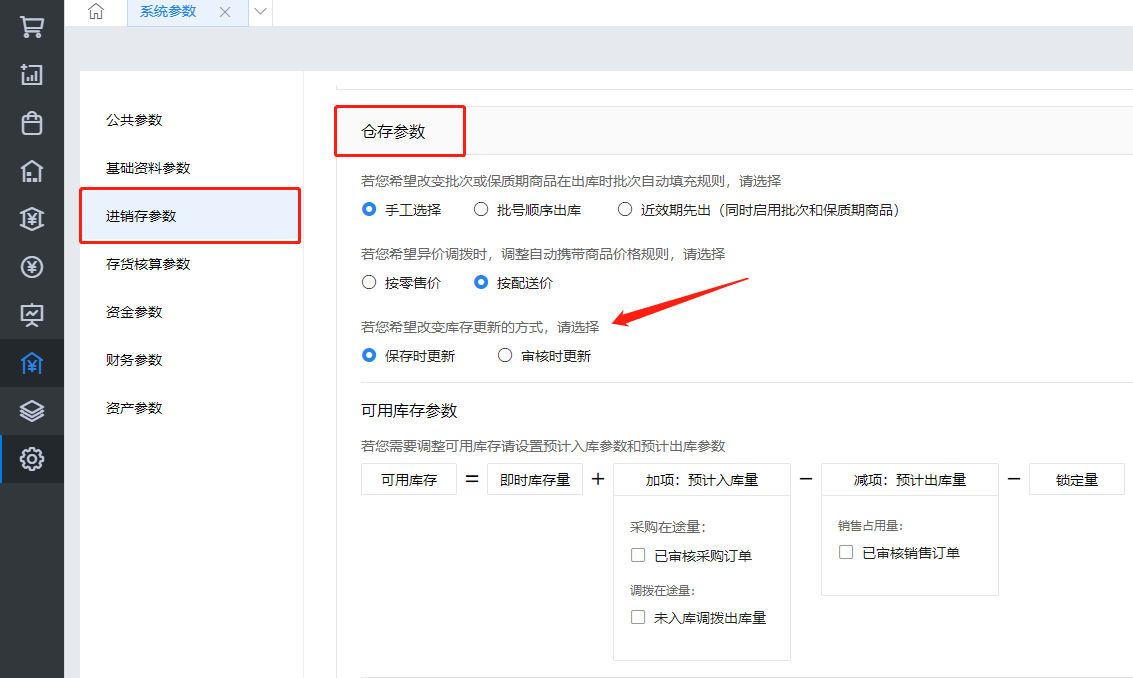This screenshot has width=1133, height=678.
Task: Close the 系统参数 tab
Action: coord(225,12)
